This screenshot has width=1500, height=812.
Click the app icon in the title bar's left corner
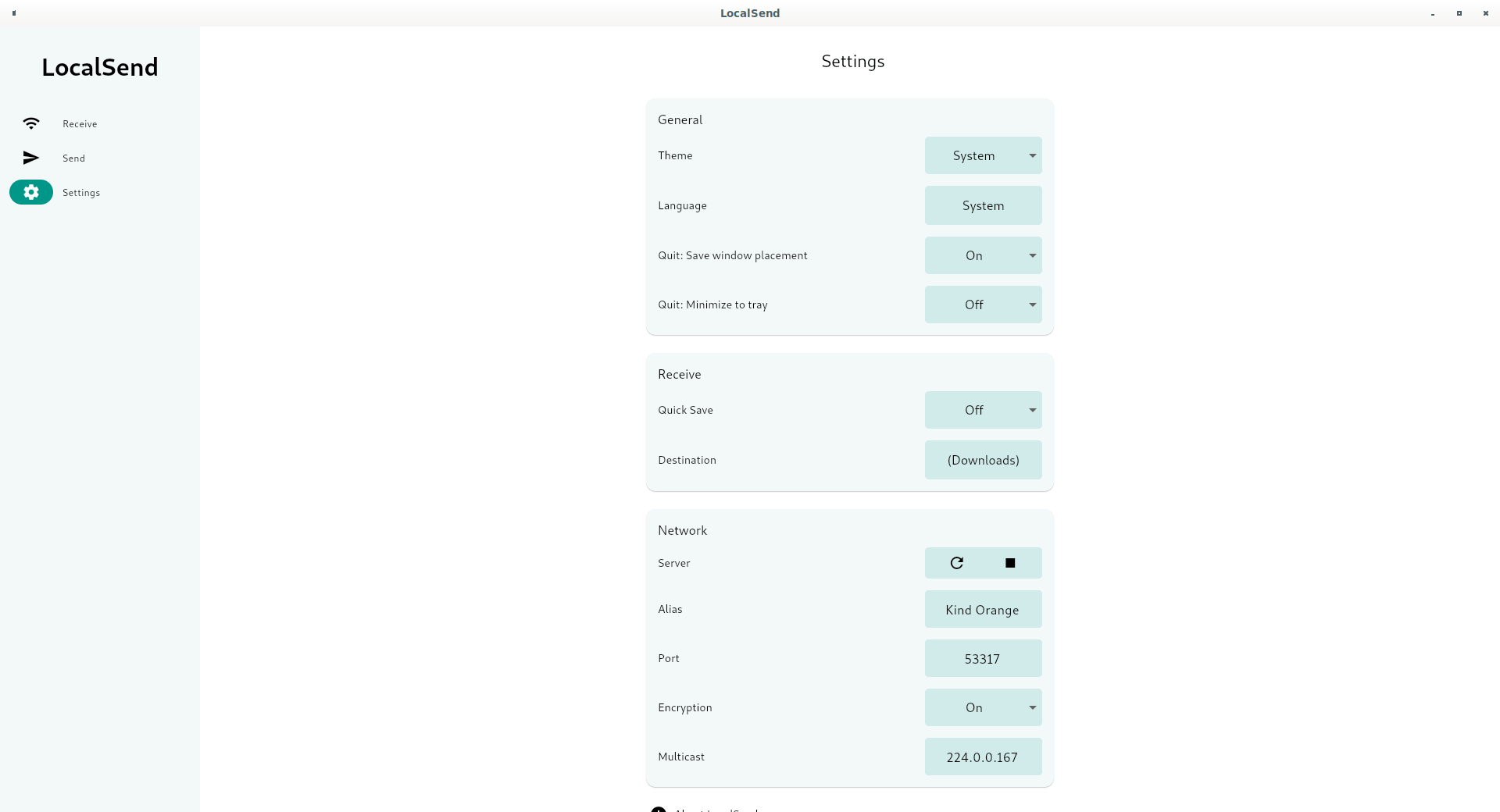pos(14,13)
